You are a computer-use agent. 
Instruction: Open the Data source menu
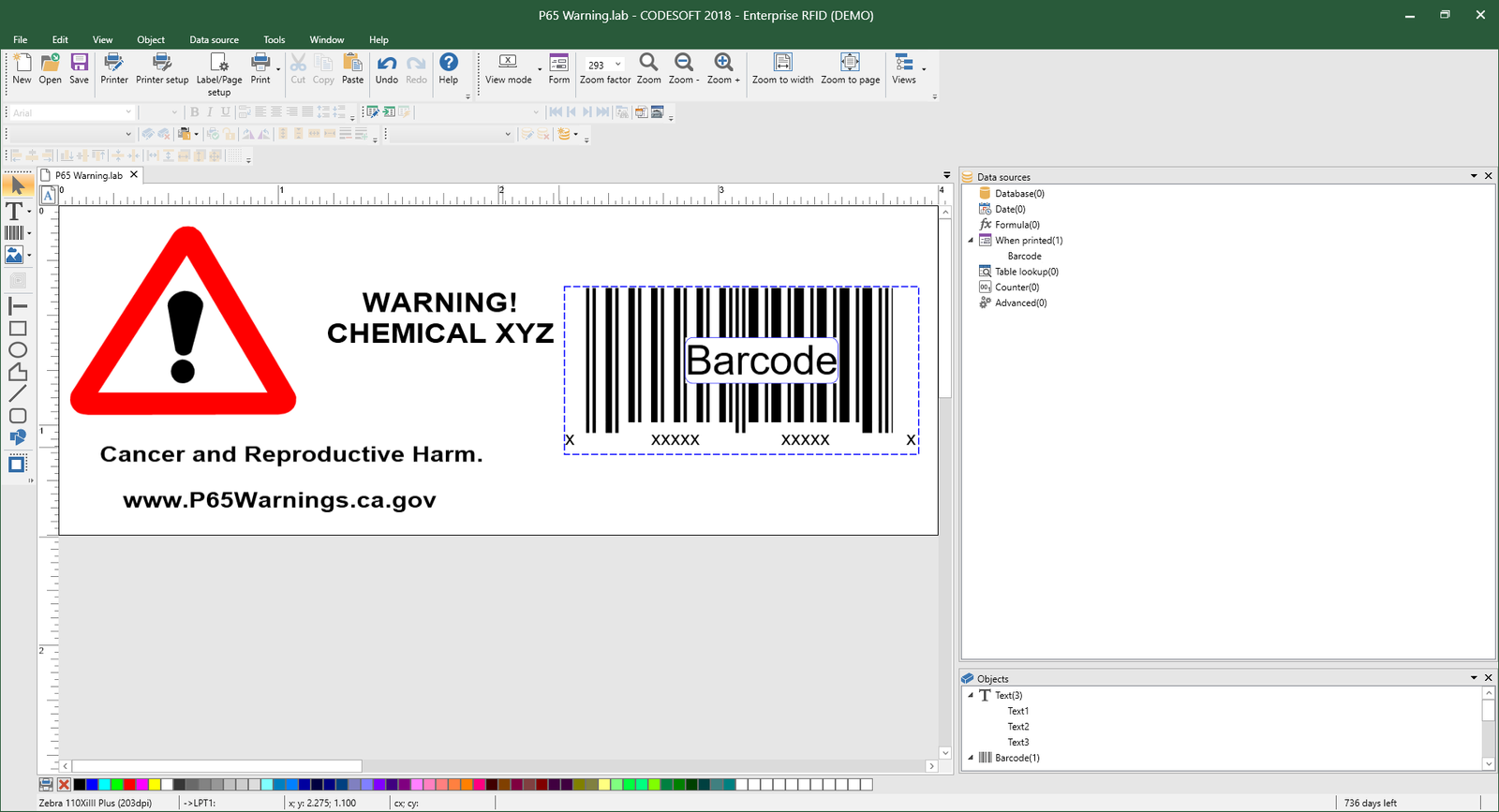click(214, 39)
